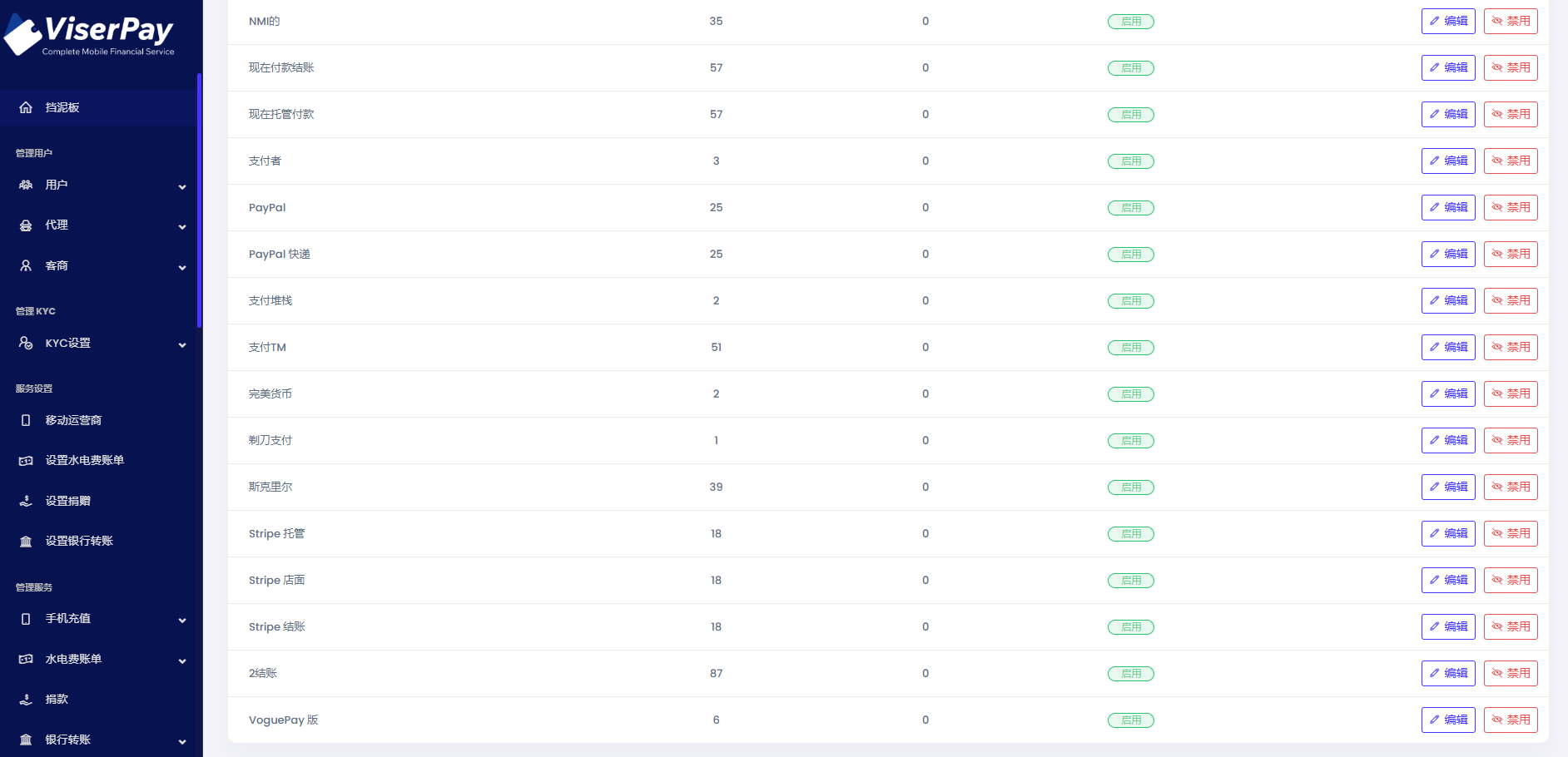This screenshot has width=1568, height=757.
Task: Click the 管理服务 sidebar section heading
Action: pos(34,587)
